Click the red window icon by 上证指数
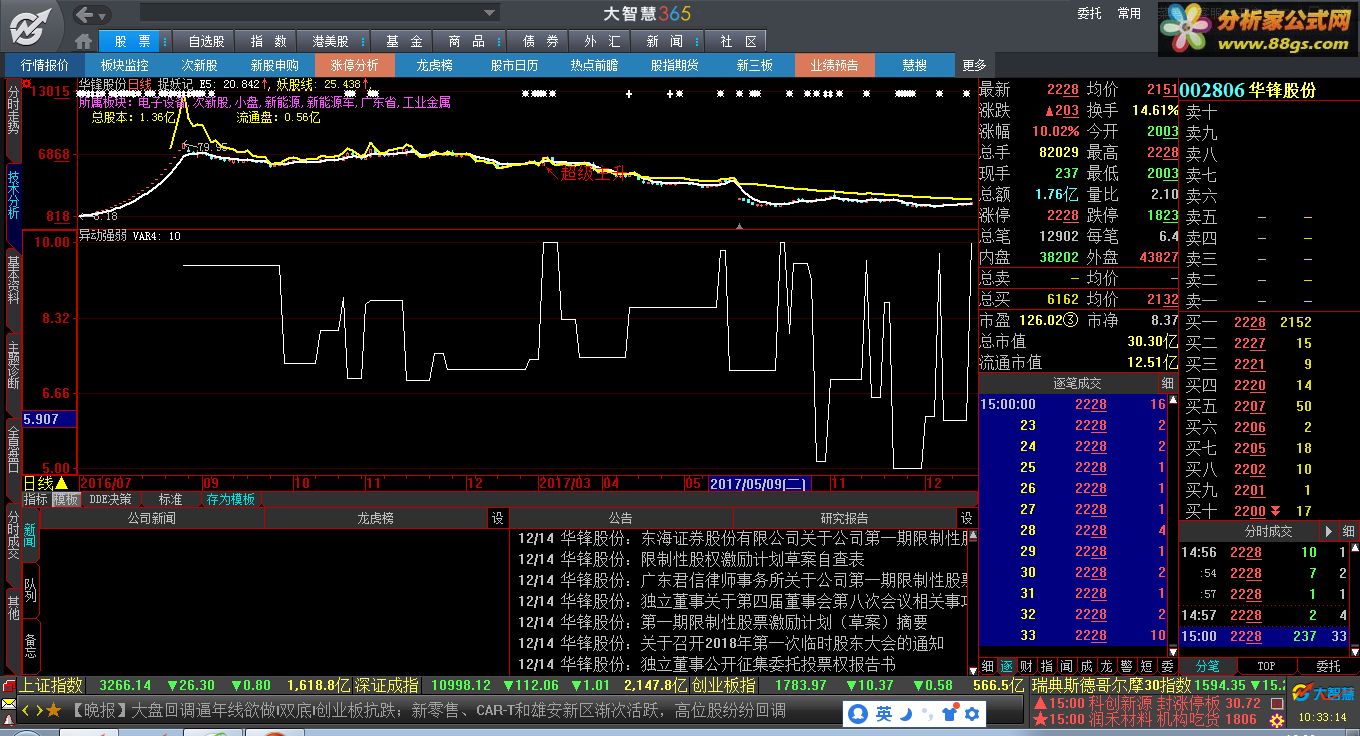This screenshot has height=736, width=1360. coord(10,686)
